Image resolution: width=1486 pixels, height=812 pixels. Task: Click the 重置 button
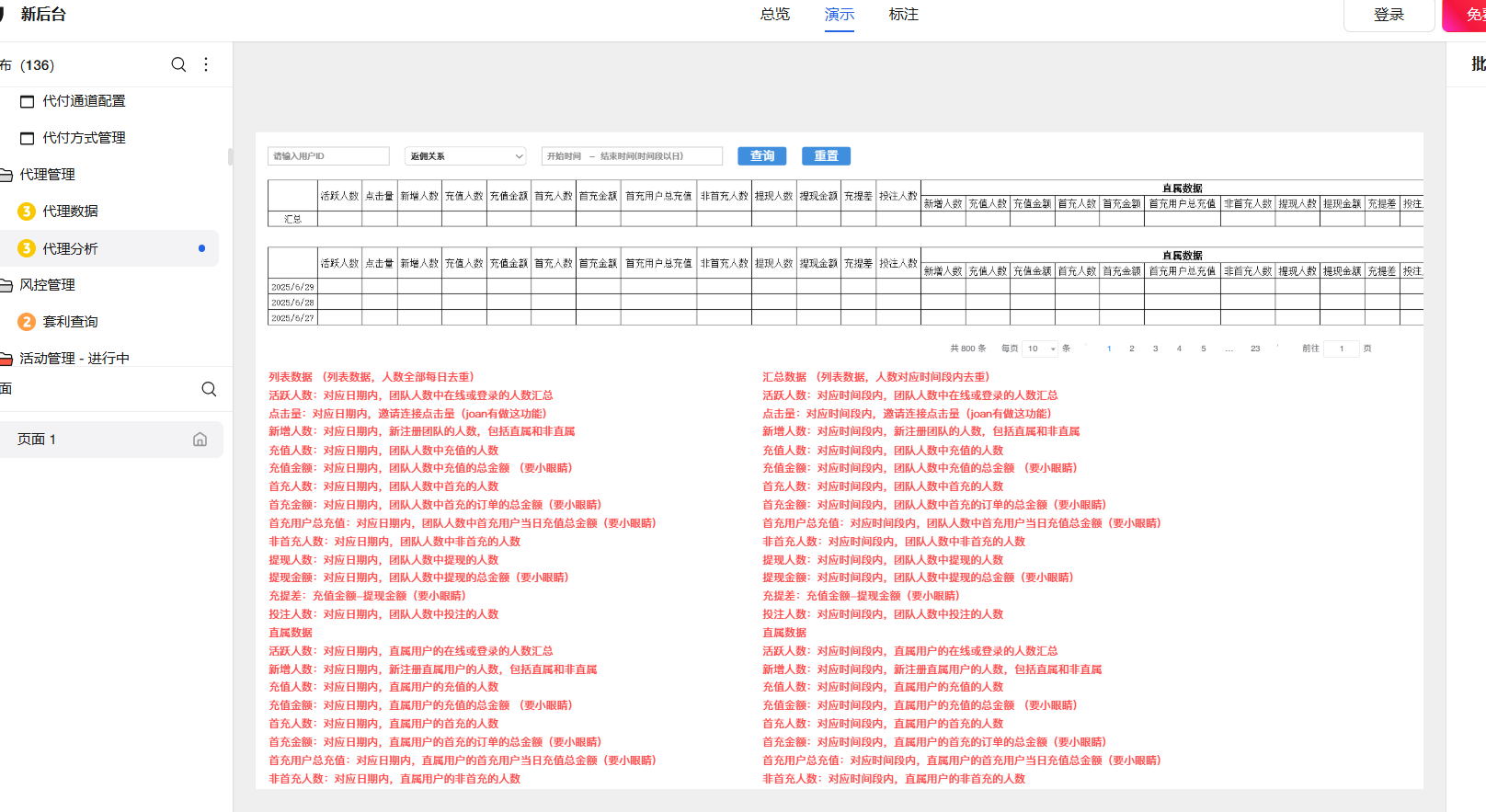point(826,156)
